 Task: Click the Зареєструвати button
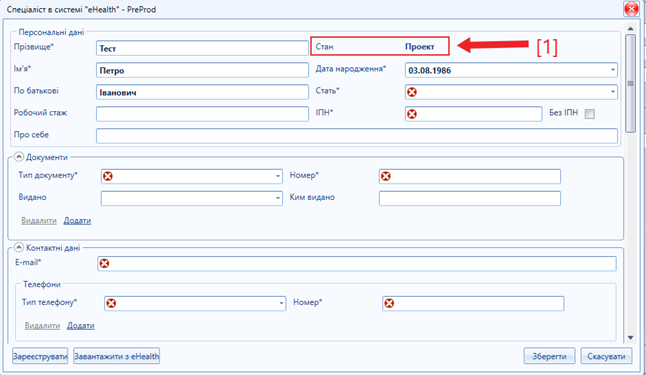pos(40,356)
